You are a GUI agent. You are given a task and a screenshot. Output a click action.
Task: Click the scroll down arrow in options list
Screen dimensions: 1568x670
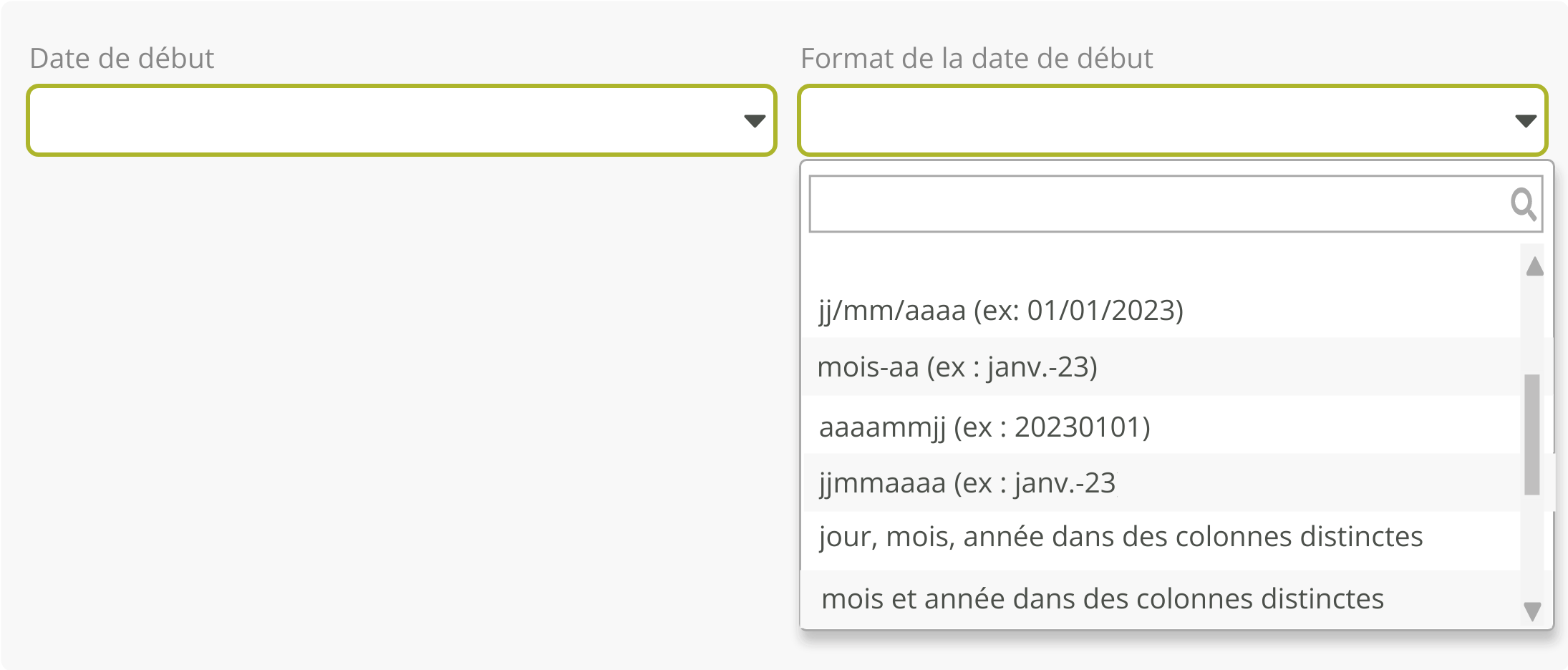point(1532,611)
